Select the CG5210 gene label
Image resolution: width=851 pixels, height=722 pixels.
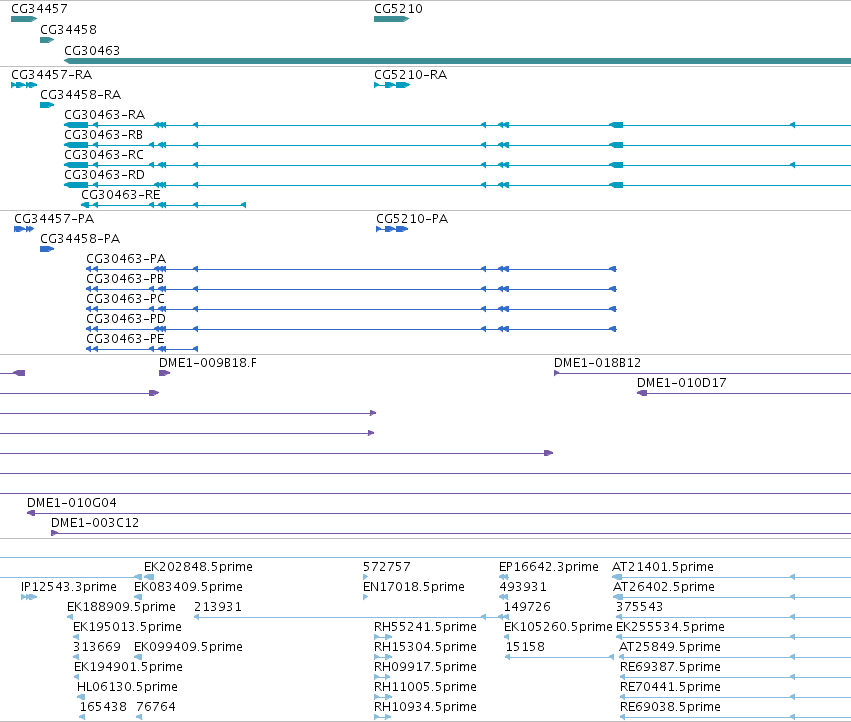point(398,9)
